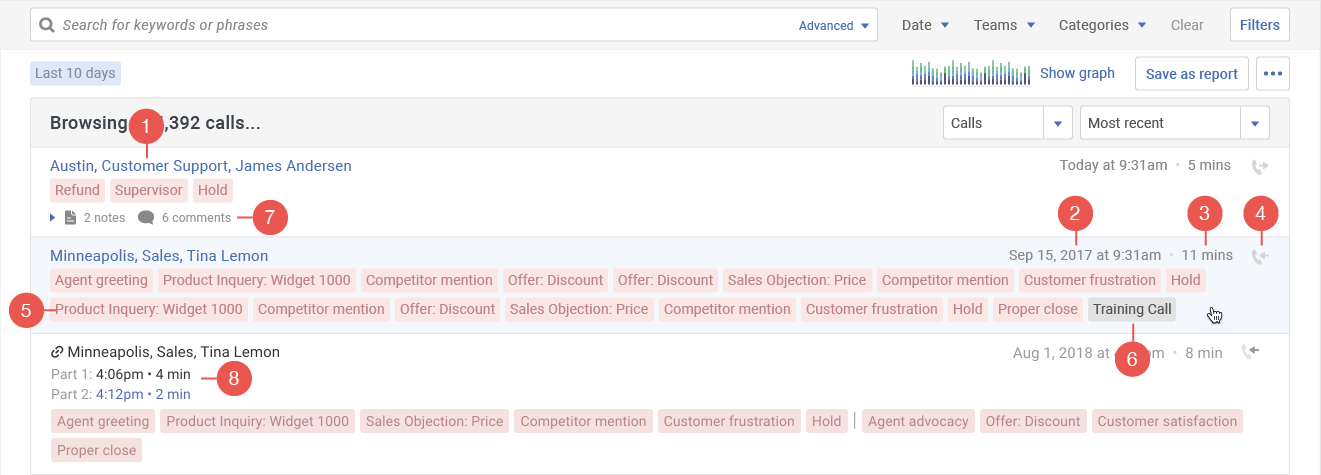1321x475 pixels.
Task: Click the linked-call chain icon
Action: (57, 352)
